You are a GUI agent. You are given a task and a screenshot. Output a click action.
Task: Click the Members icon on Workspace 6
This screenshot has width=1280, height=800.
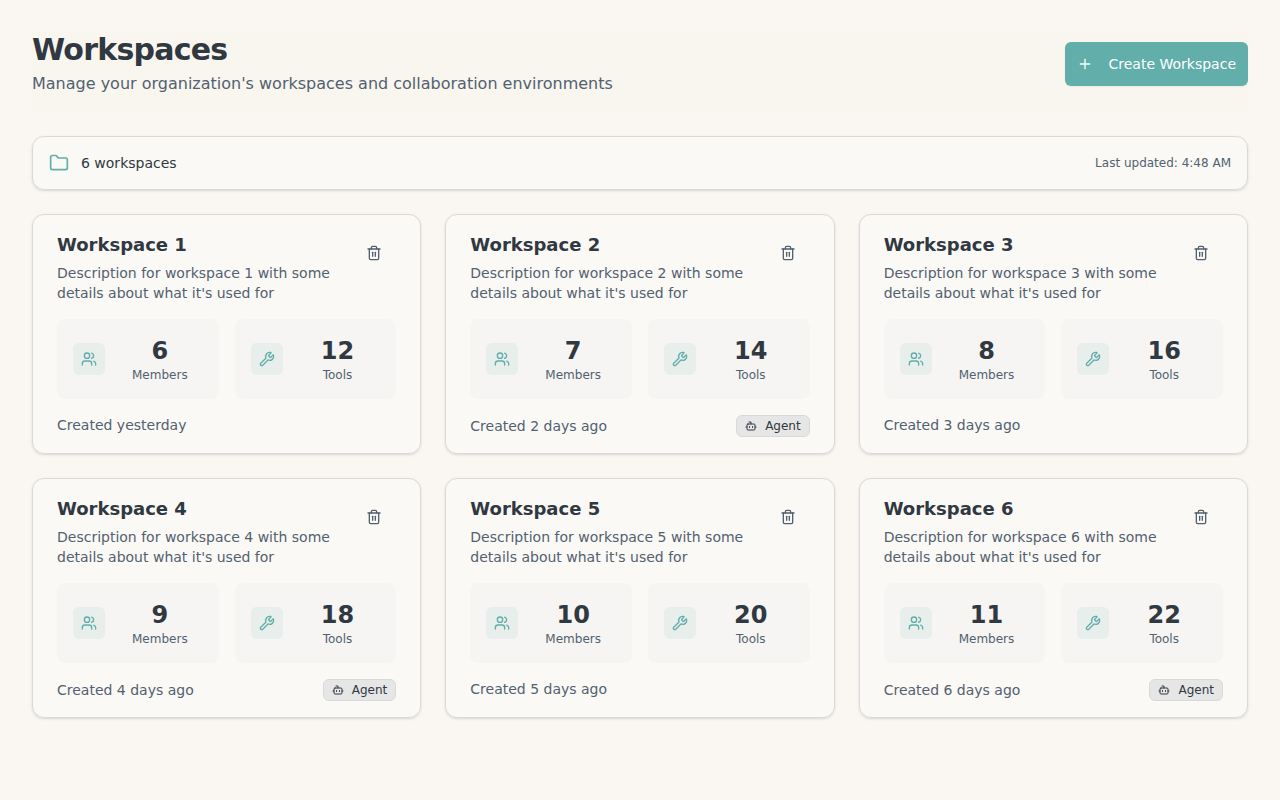914,622
